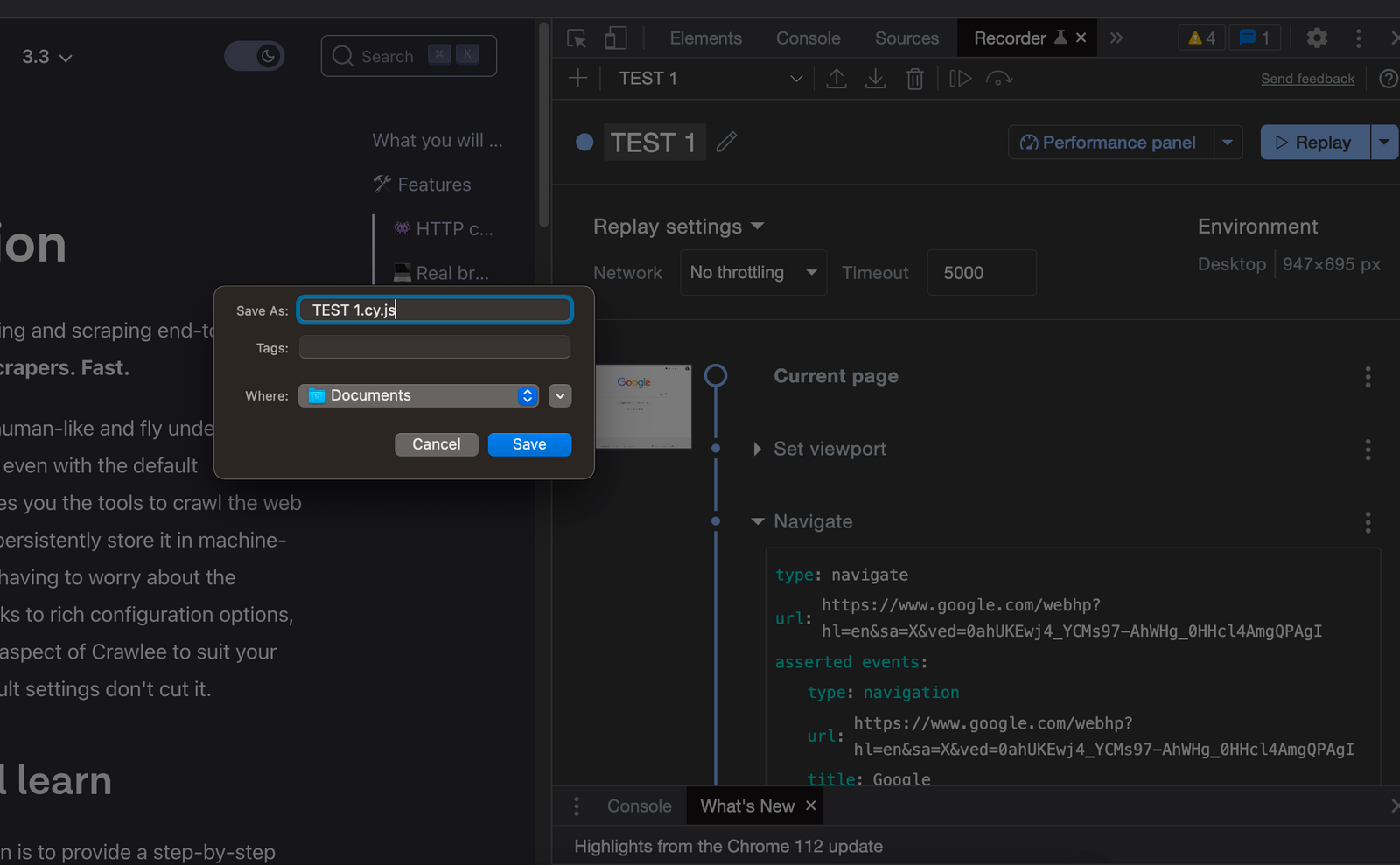Open the warnings indicator showing 4
This screenshot has width=1400, height=865.
(x=1200, y=37)
